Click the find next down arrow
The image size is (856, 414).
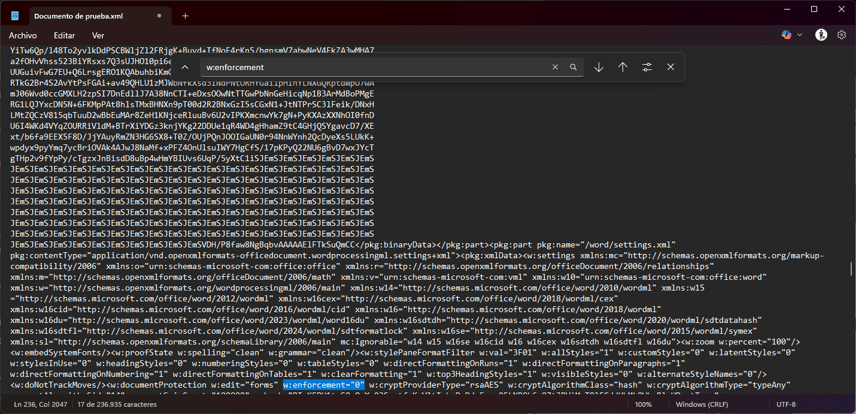[599, 67]
